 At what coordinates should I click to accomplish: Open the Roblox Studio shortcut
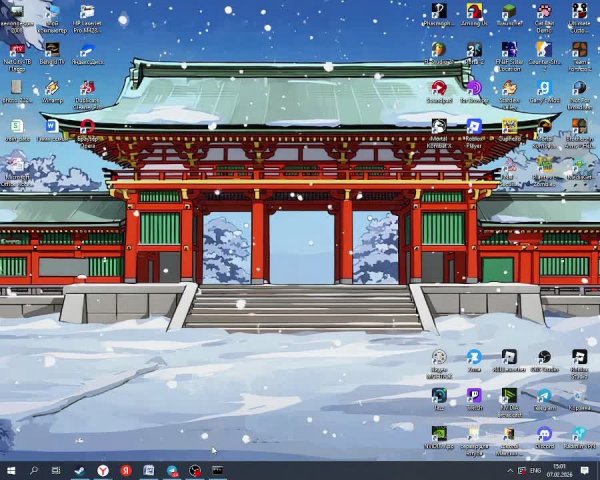(579, 364)
